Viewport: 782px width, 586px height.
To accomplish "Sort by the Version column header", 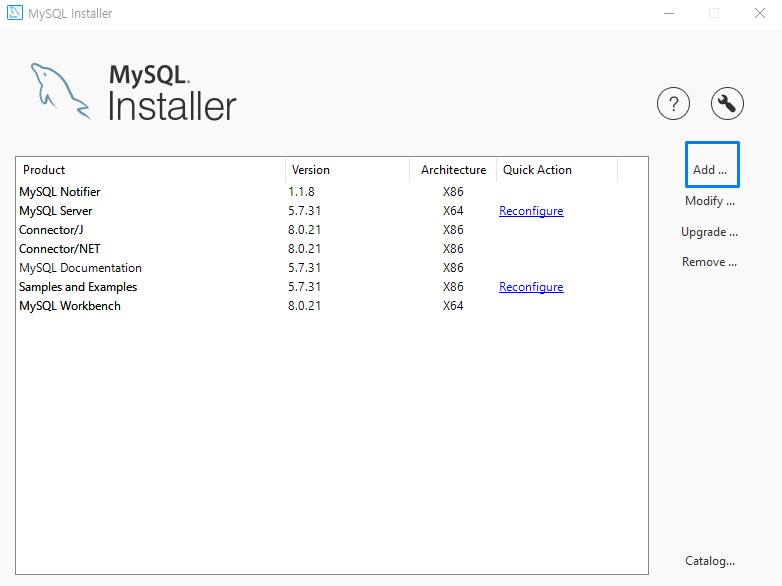I will (x=347, y=170).
